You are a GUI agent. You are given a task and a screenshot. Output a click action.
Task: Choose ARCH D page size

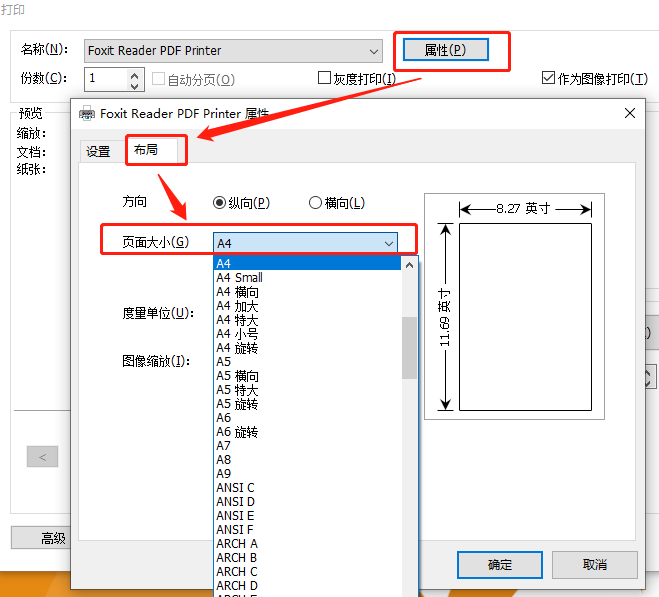(308, 586)
